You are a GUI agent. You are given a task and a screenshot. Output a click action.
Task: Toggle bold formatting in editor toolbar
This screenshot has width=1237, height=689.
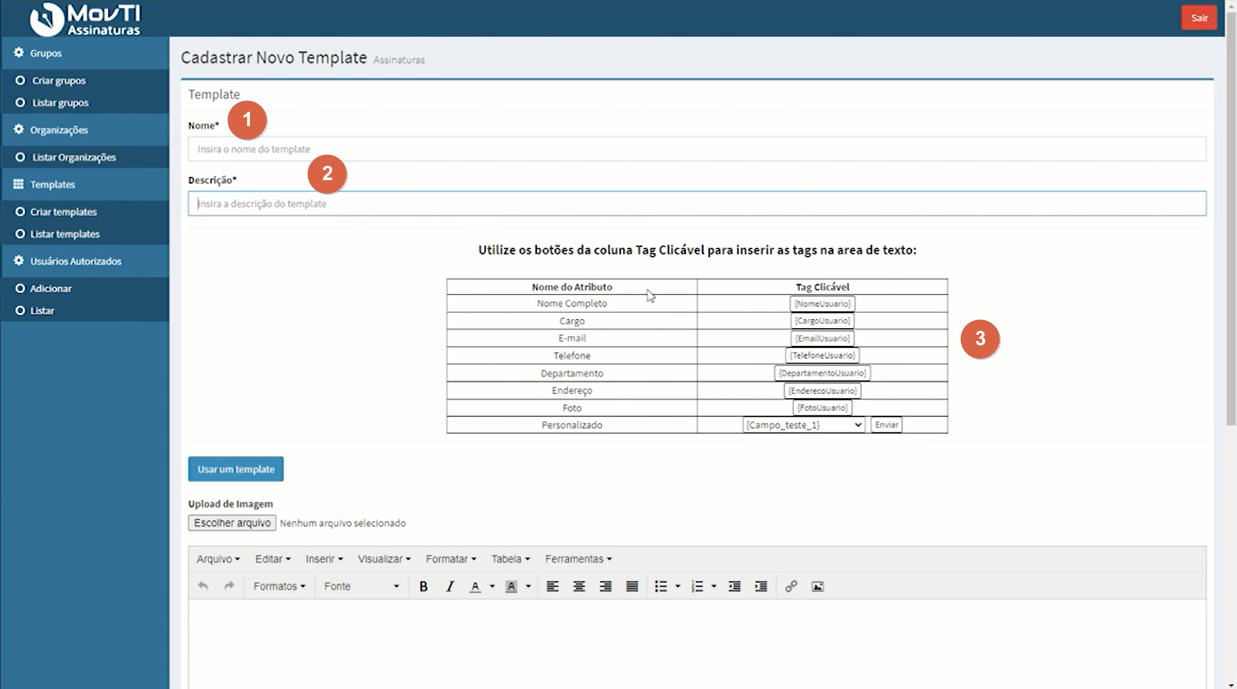(x=423, y=587)
